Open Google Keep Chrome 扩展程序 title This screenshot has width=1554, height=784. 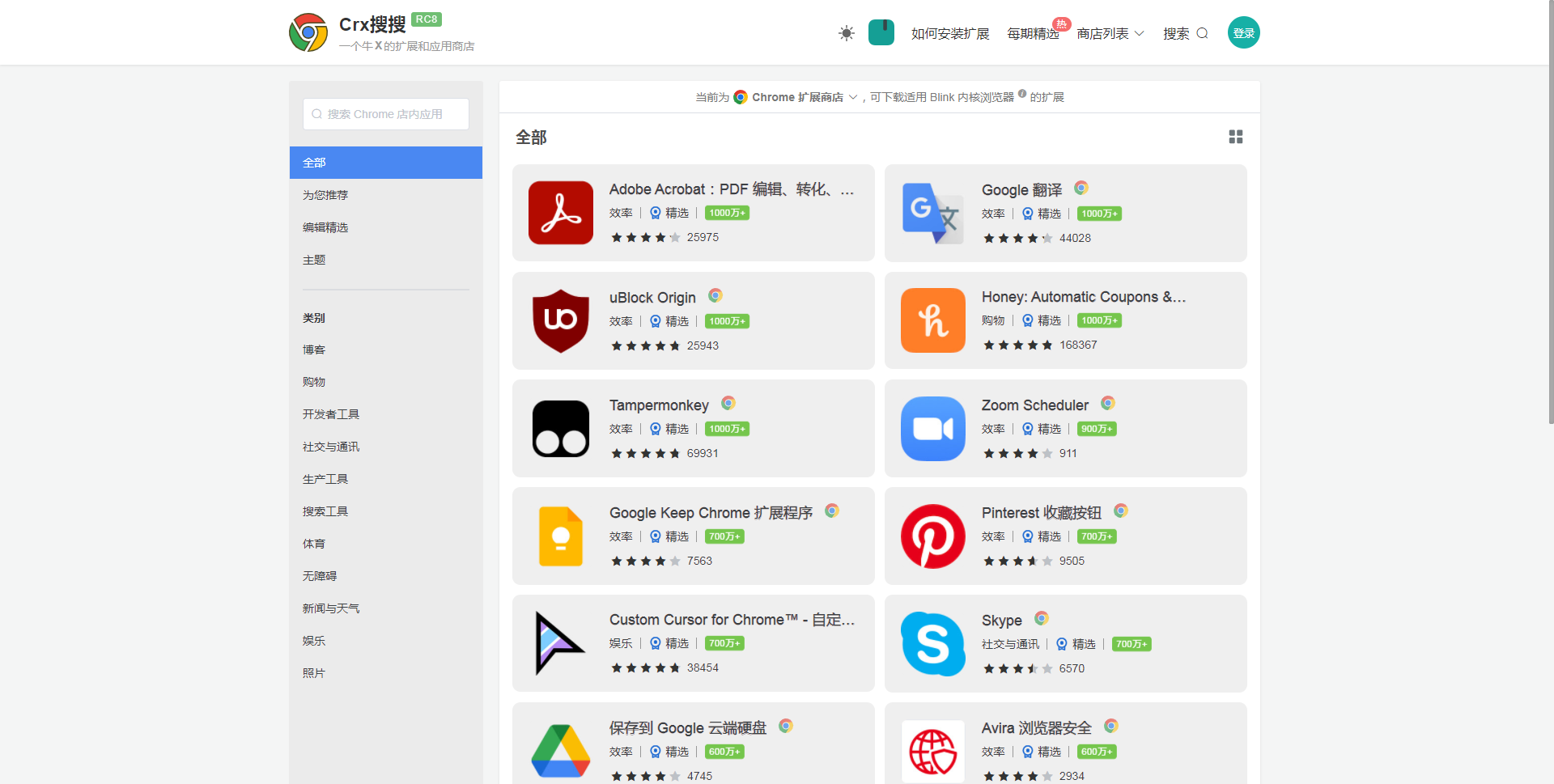[x=711, y=513]
